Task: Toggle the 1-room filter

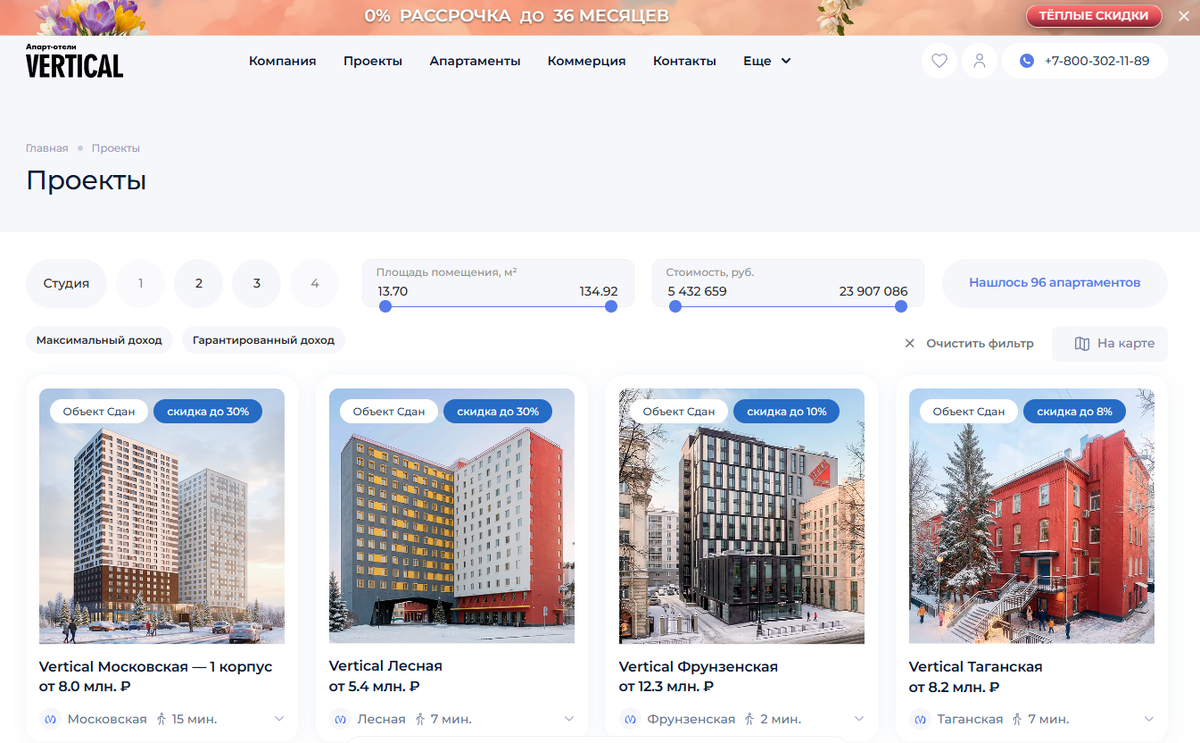Action: [140, 283]
